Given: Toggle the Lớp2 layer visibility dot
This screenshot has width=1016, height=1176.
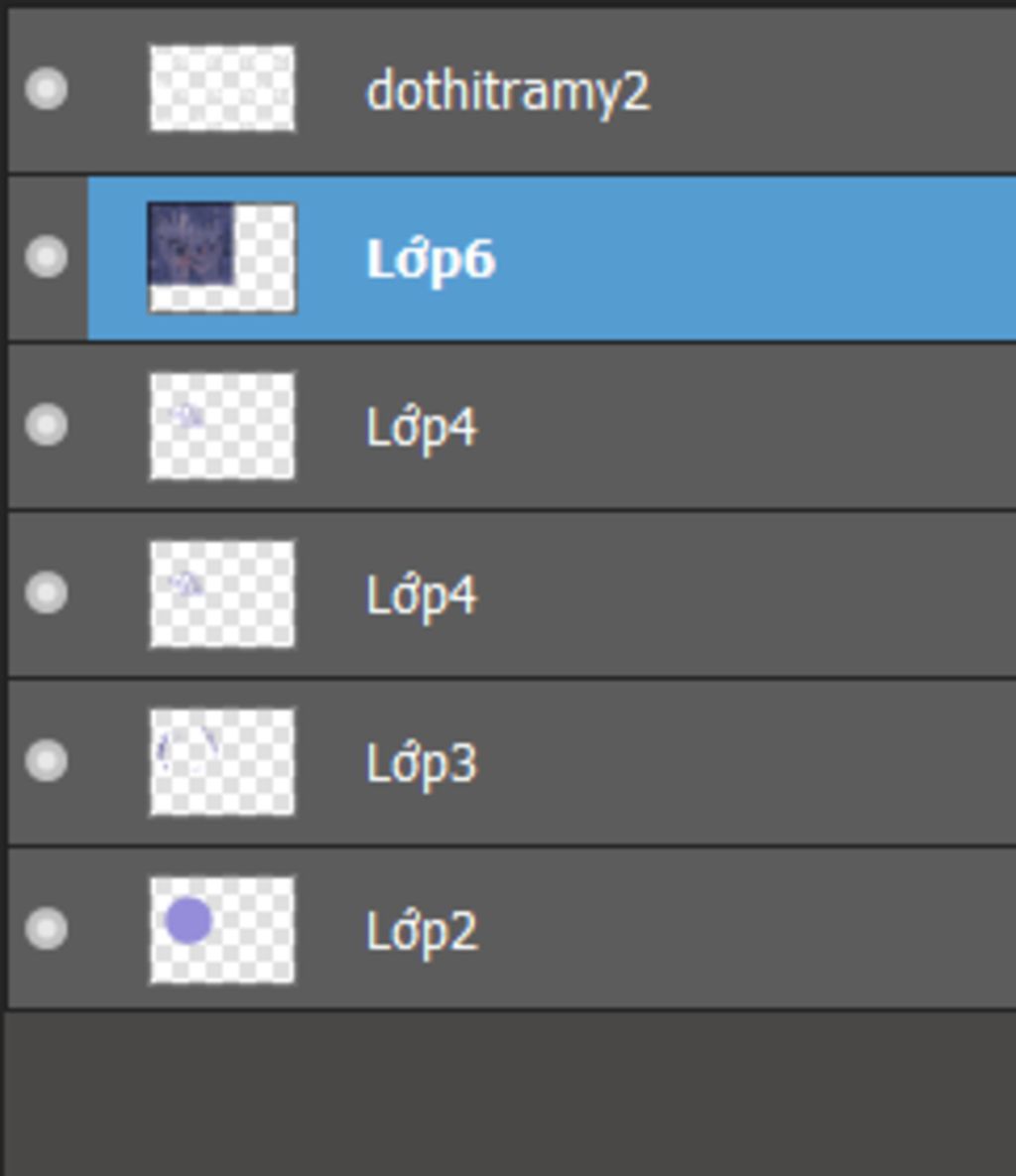Looking at the screenshot, I should 47,929.
